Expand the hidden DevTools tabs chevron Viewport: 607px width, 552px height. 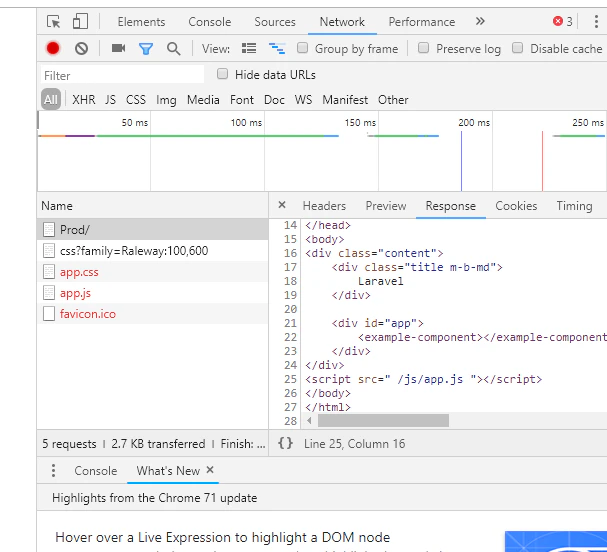[480, 21]
